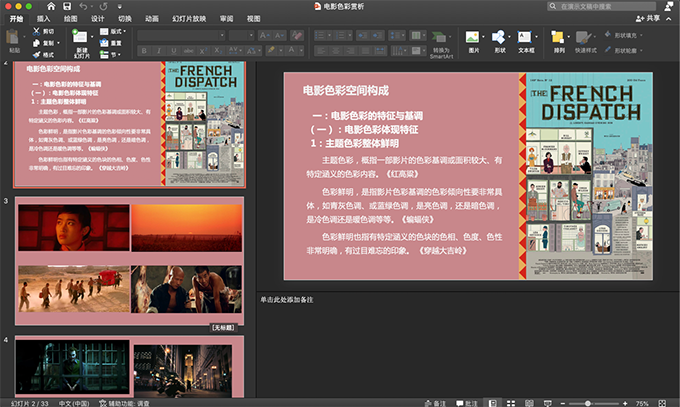Collapse the ribbon with the chevron
Screen dimensions: 680x407
tap(668, 19)
